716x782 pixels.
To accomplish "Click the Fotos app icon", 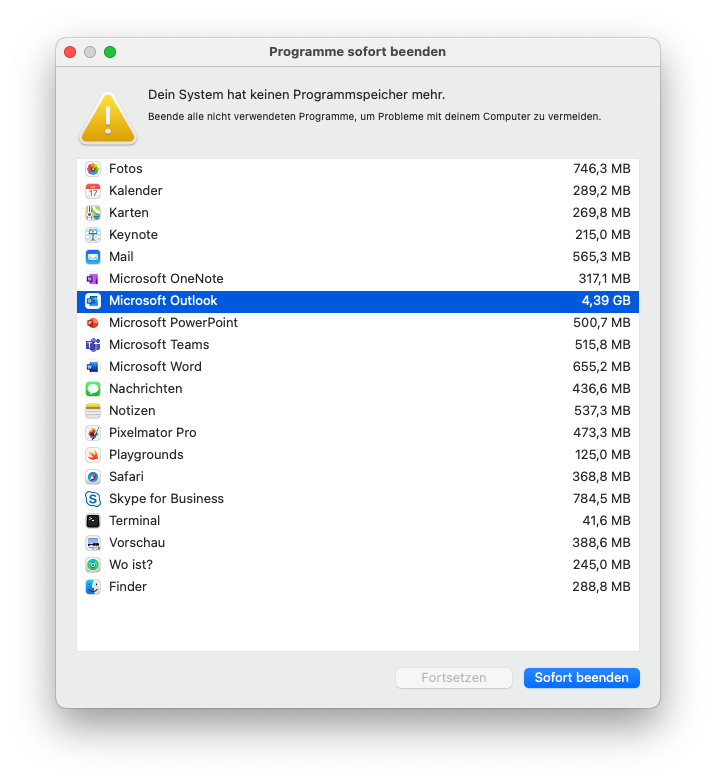I will (93, 169).
